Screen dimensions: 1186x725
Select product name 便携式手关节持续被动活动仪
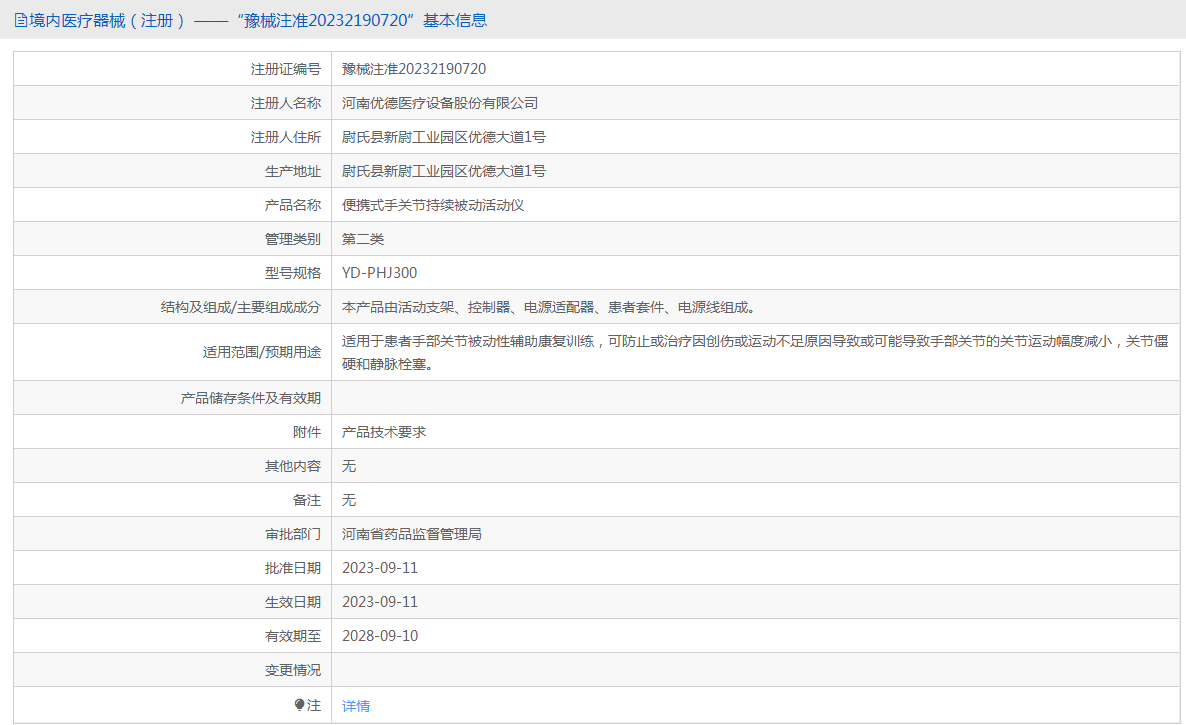(x=433, y=205)
